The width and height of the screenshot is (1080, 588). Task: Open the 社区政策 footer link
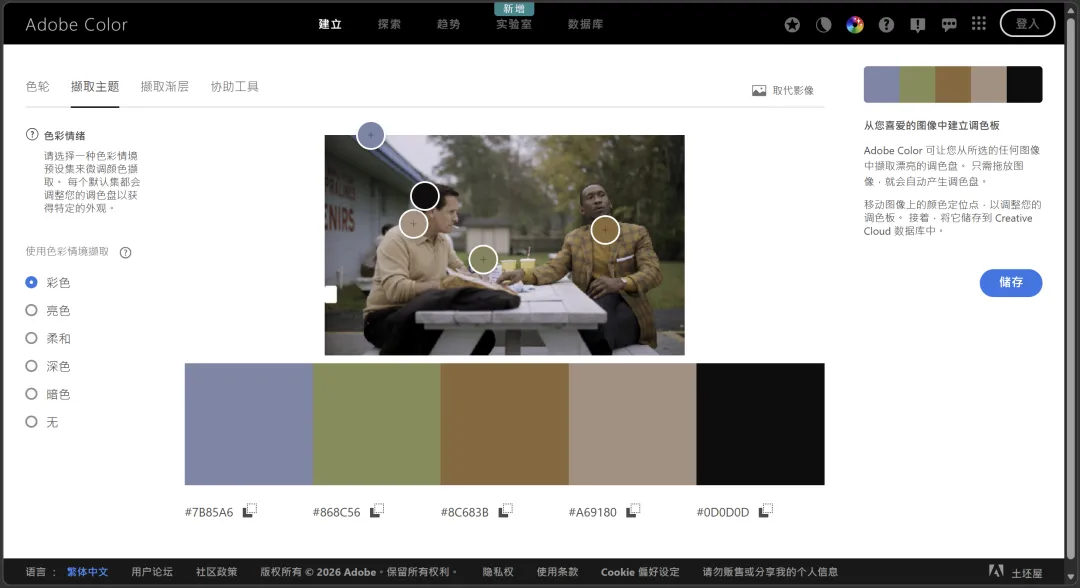[216, 571]
